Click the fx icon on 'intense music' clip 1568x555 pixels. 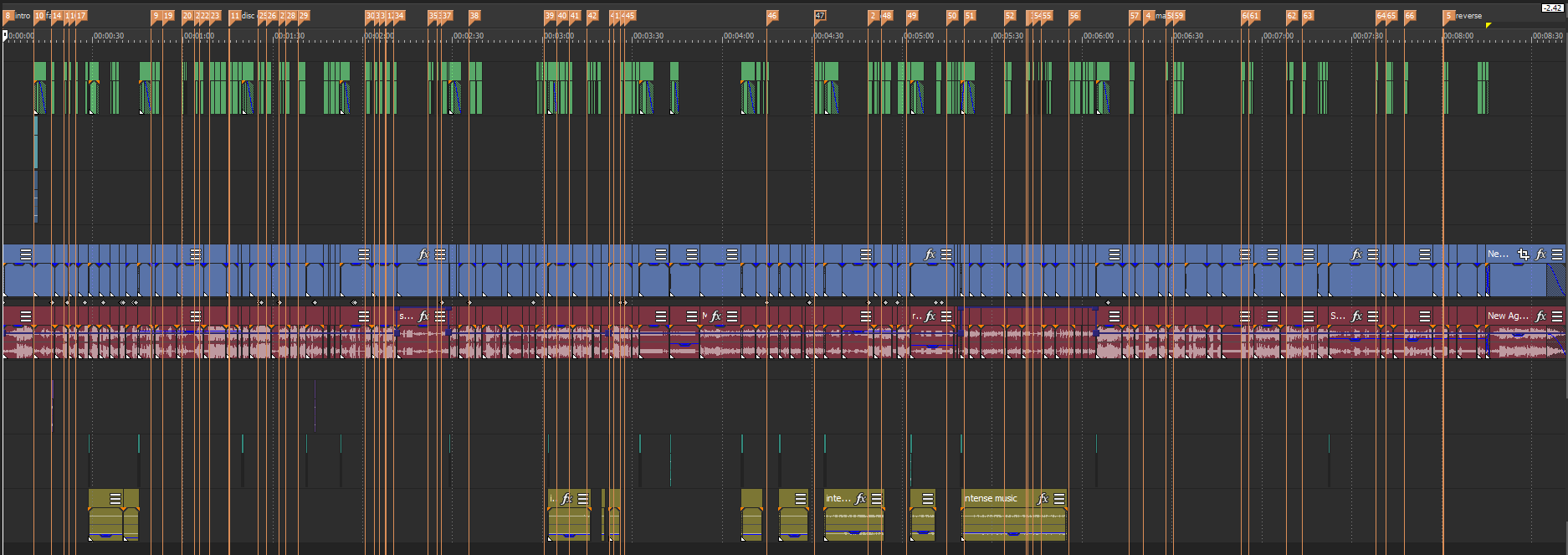point(1043,499)
